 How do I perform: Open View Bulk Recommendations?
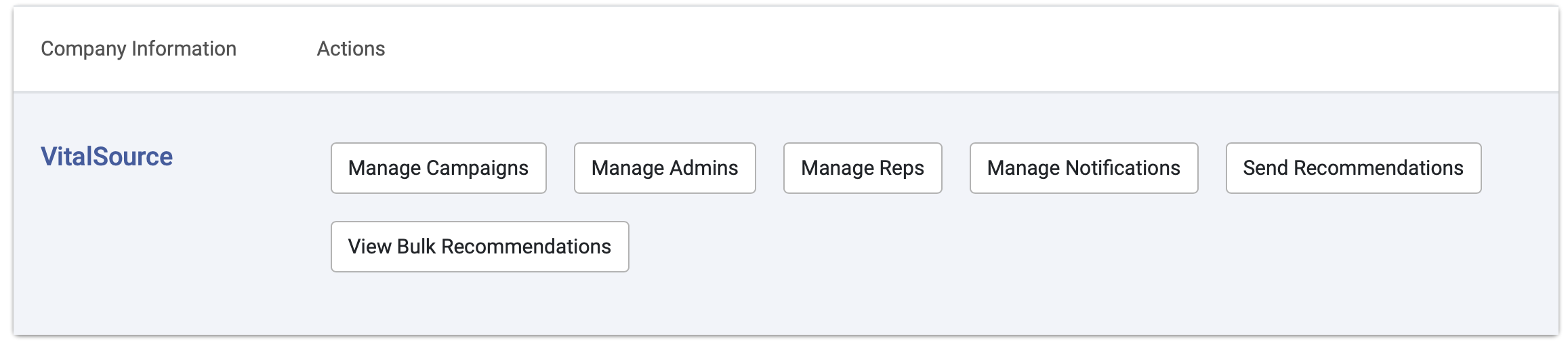click(480, 247)
